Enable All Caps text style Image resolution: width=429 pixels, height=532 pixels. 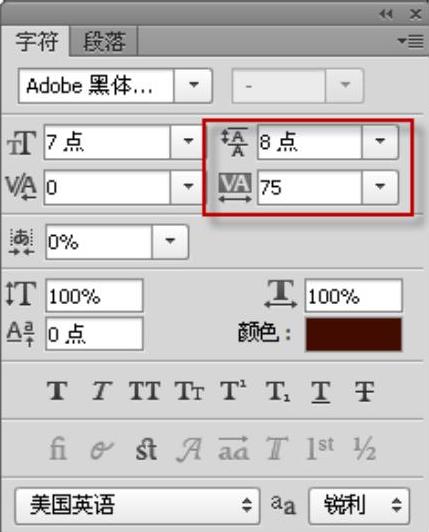click(145, 391)
